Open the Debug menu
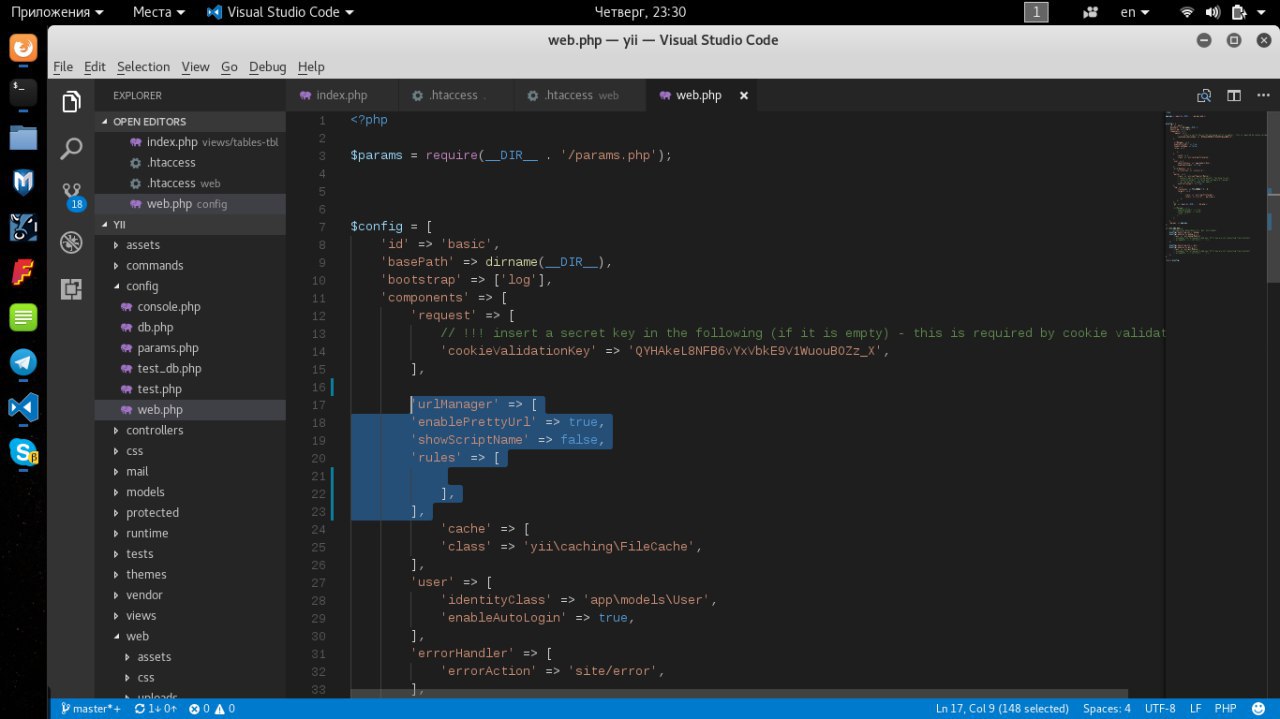This screenshot has width=1280, height=719. click(267, 67)
